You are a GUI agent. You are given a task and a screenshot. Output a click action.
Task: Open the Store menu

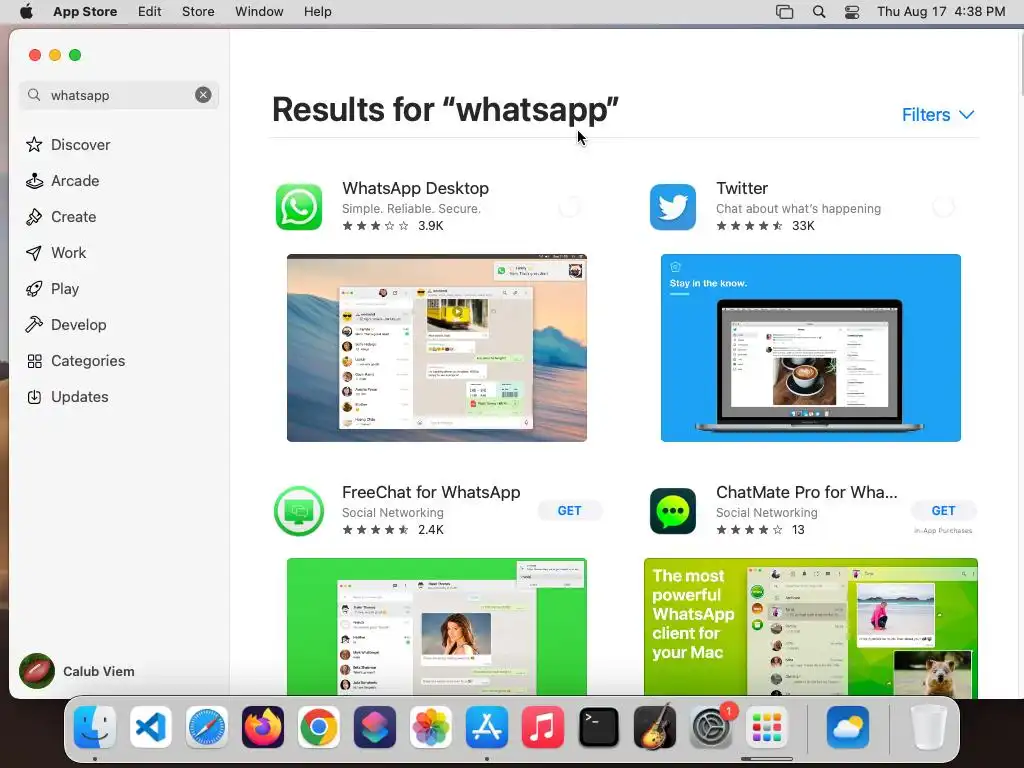coord(198,12)
